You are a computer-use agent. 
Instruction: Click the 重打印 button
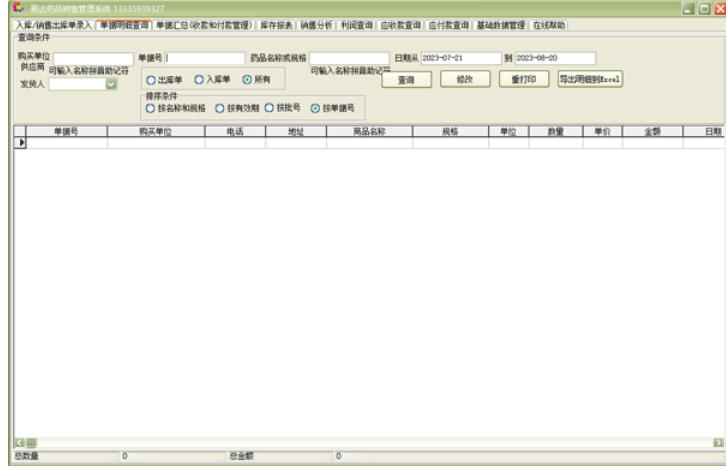click(524, 79)
